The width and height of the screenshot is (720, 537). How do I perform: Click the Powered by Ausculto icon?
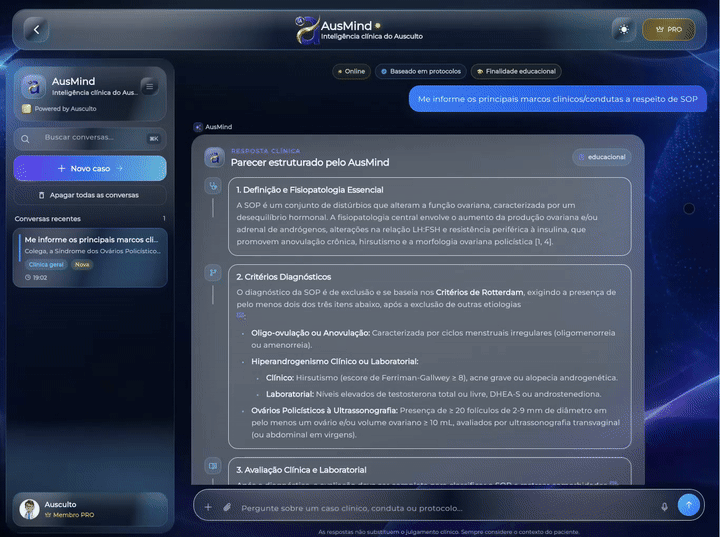click(27, 109)
